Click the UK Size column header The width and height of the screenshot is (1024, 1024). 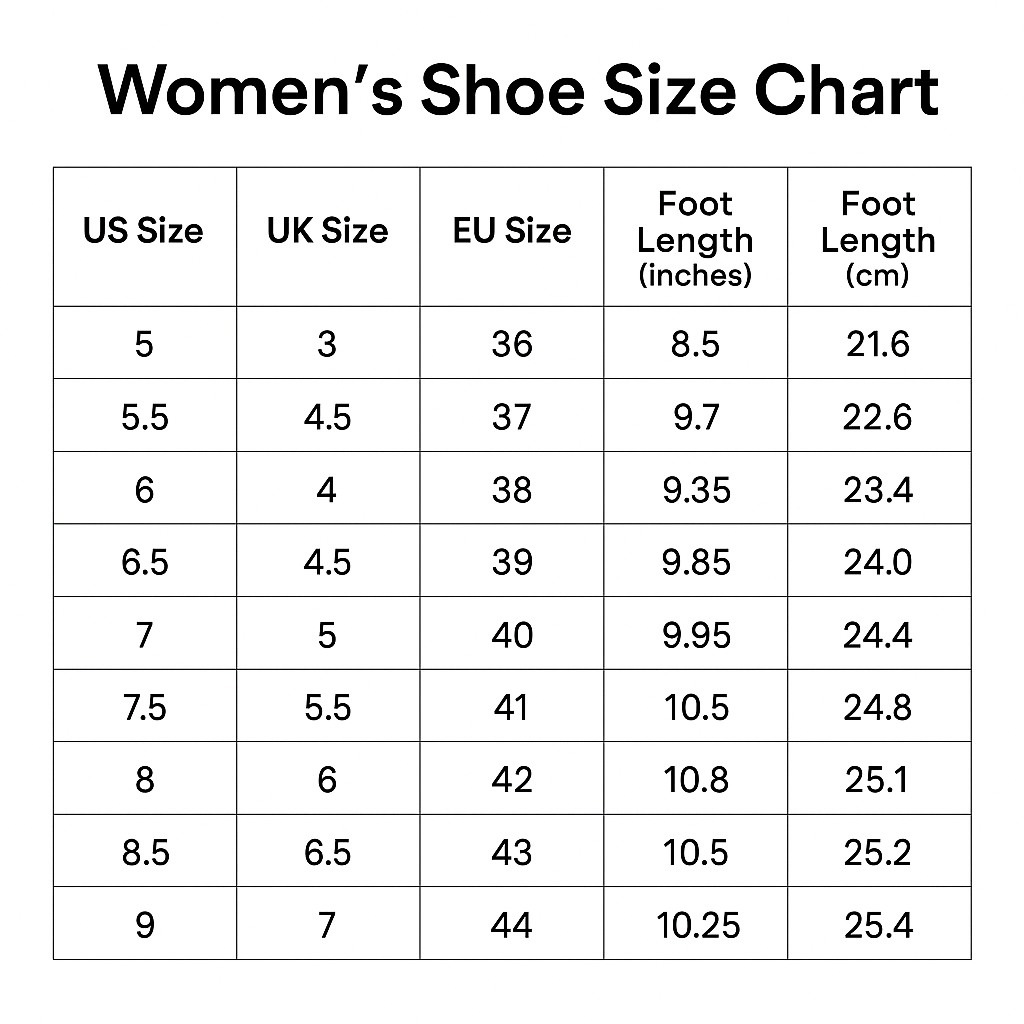pyautogui.click(x=327, y=232)
